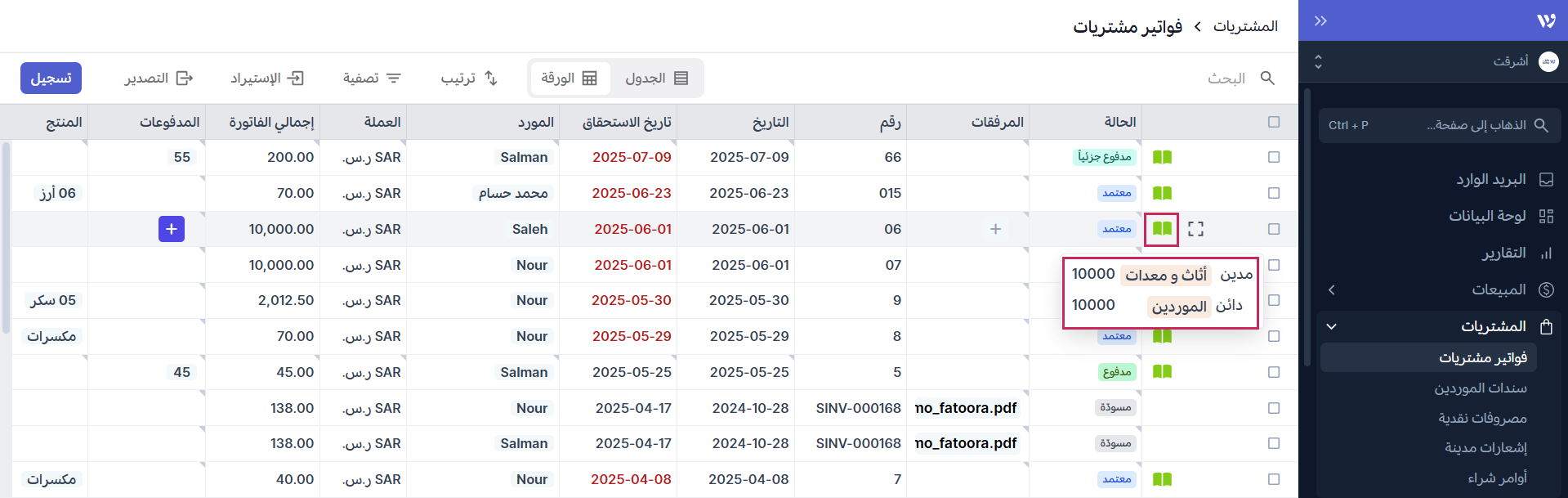
Task: Toggle the select-all checkbox in the table header
Action: click(x=1274, y=122)
